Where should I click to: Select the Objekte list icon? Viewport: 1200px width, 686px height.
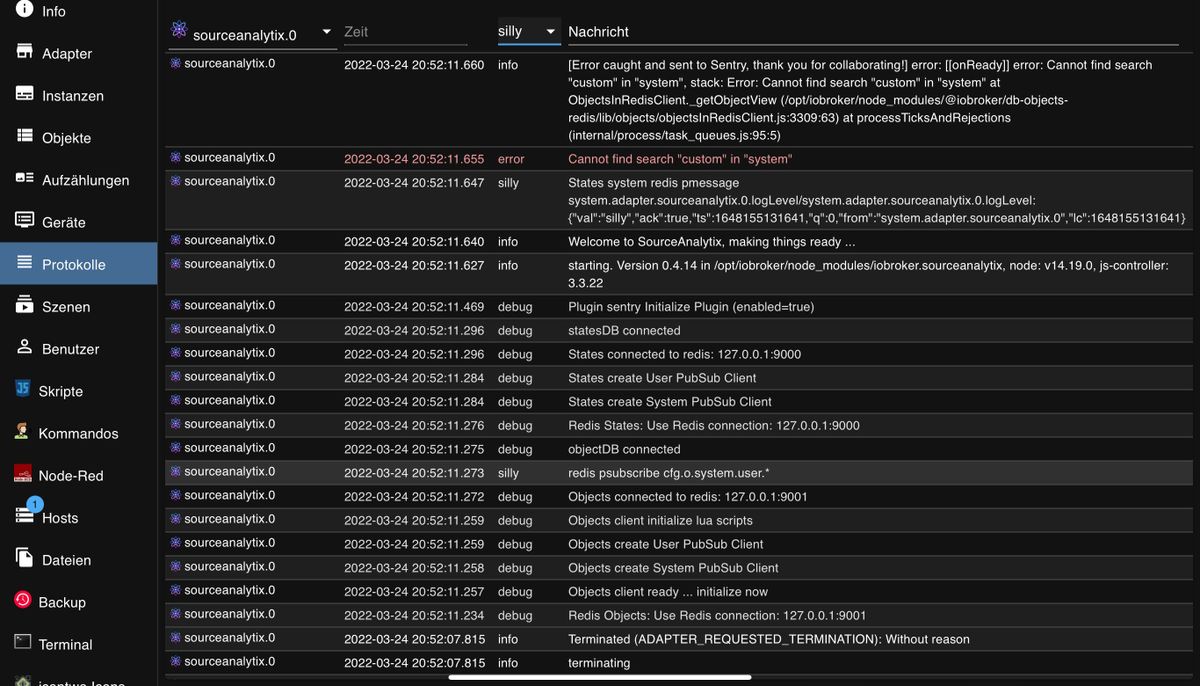(x=24, y=137)
